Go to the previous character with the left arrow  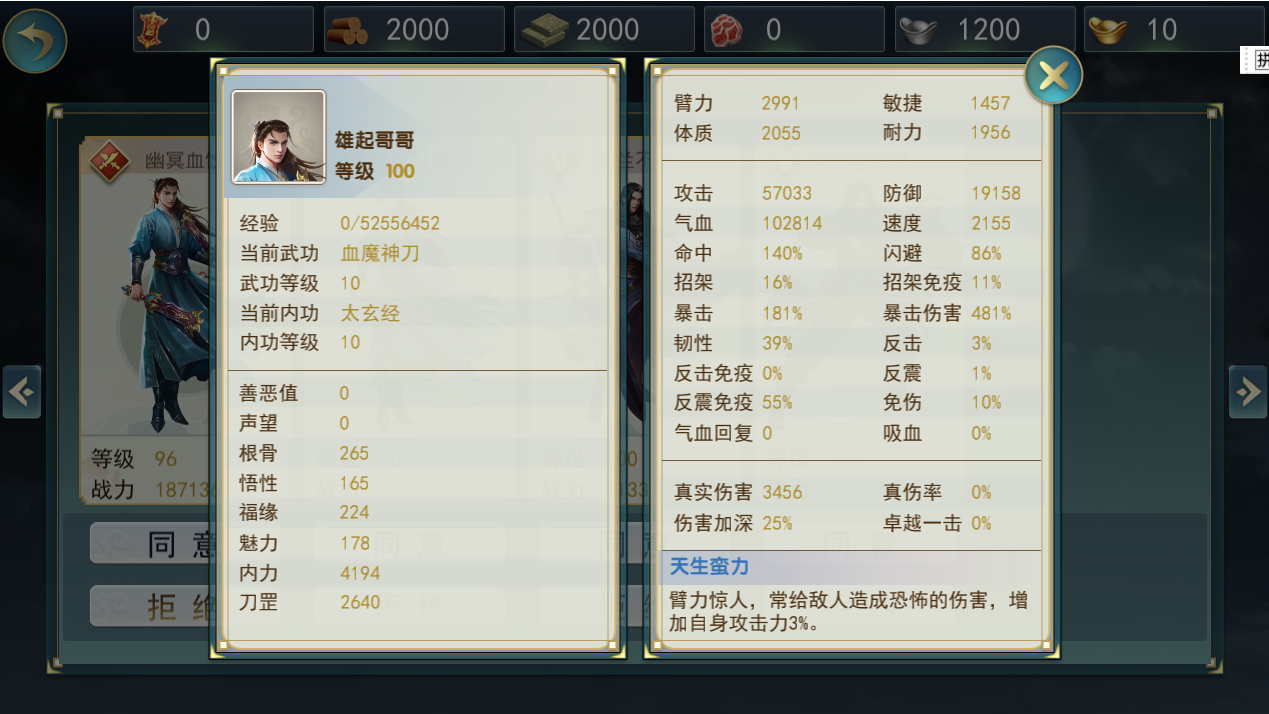pos(21,392)
